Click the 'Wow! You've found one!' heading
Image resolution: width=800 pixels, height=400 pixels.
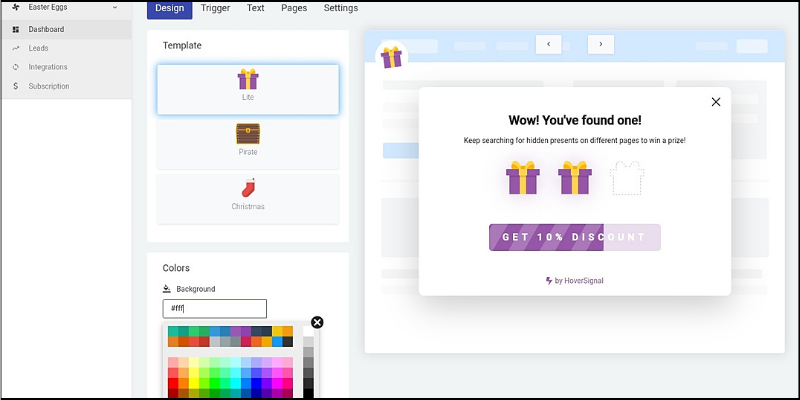575,120
